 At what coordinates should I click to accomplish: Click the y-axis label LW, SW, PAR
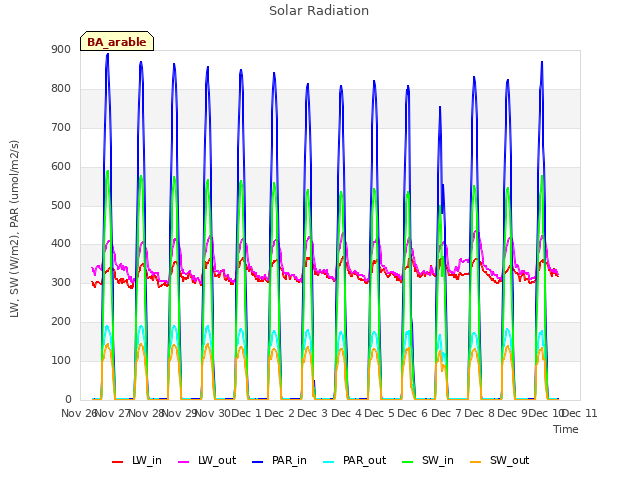pyautogui.click(x=14, y=229)
